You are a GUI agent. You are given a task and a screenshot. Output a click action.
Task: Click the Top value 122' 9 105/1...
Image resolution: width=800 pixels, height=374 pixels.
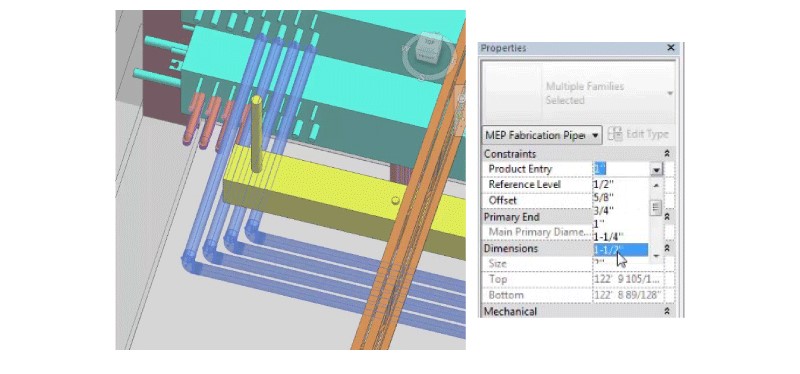pos(627,280)
